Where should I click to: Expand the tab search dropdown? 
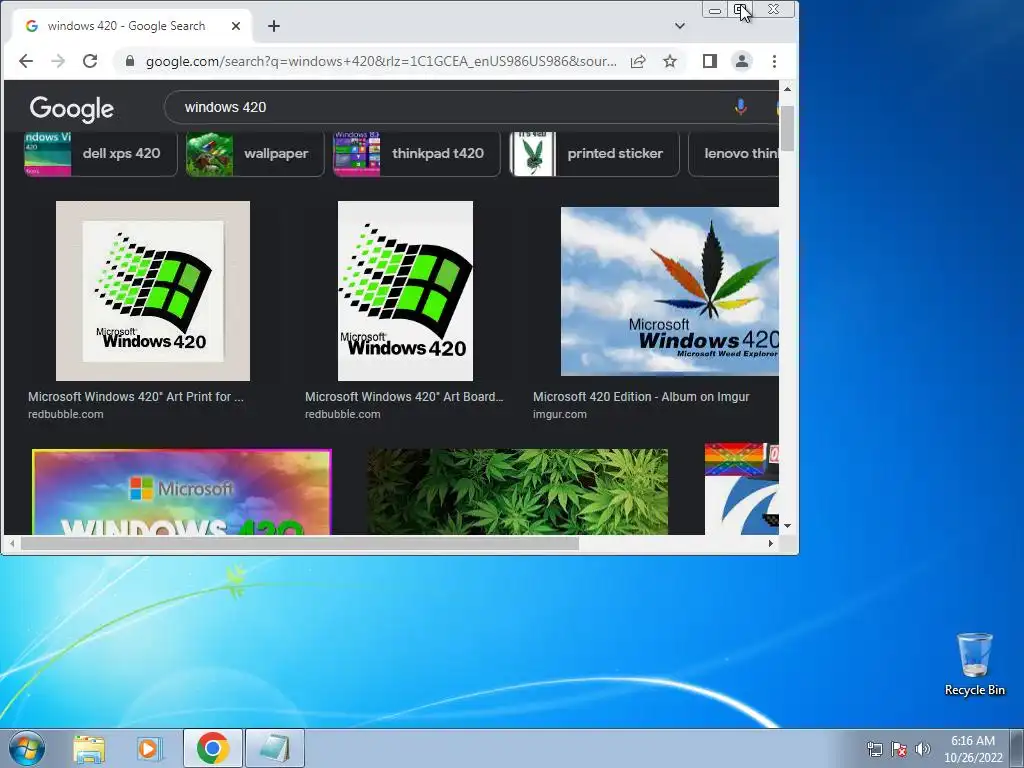pos(680,26)
